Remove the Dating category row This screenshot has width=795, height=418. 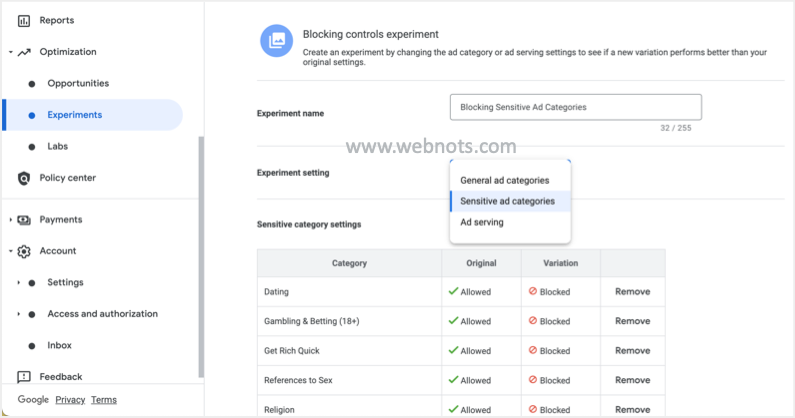pyautogui.click(x=632, y=292)
